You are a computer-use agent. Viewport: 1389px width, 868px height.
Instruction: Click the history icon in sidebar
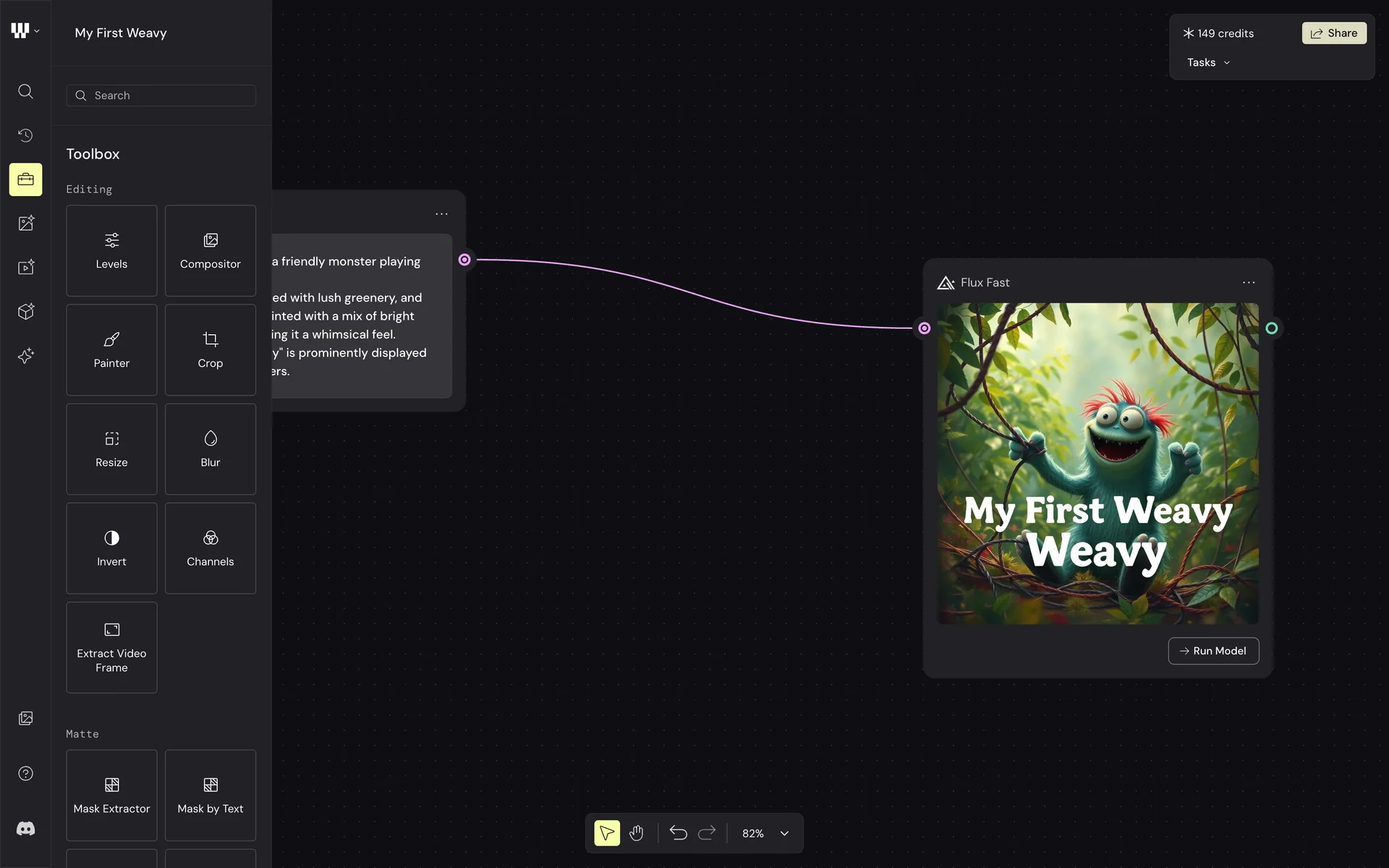(25, 135)
